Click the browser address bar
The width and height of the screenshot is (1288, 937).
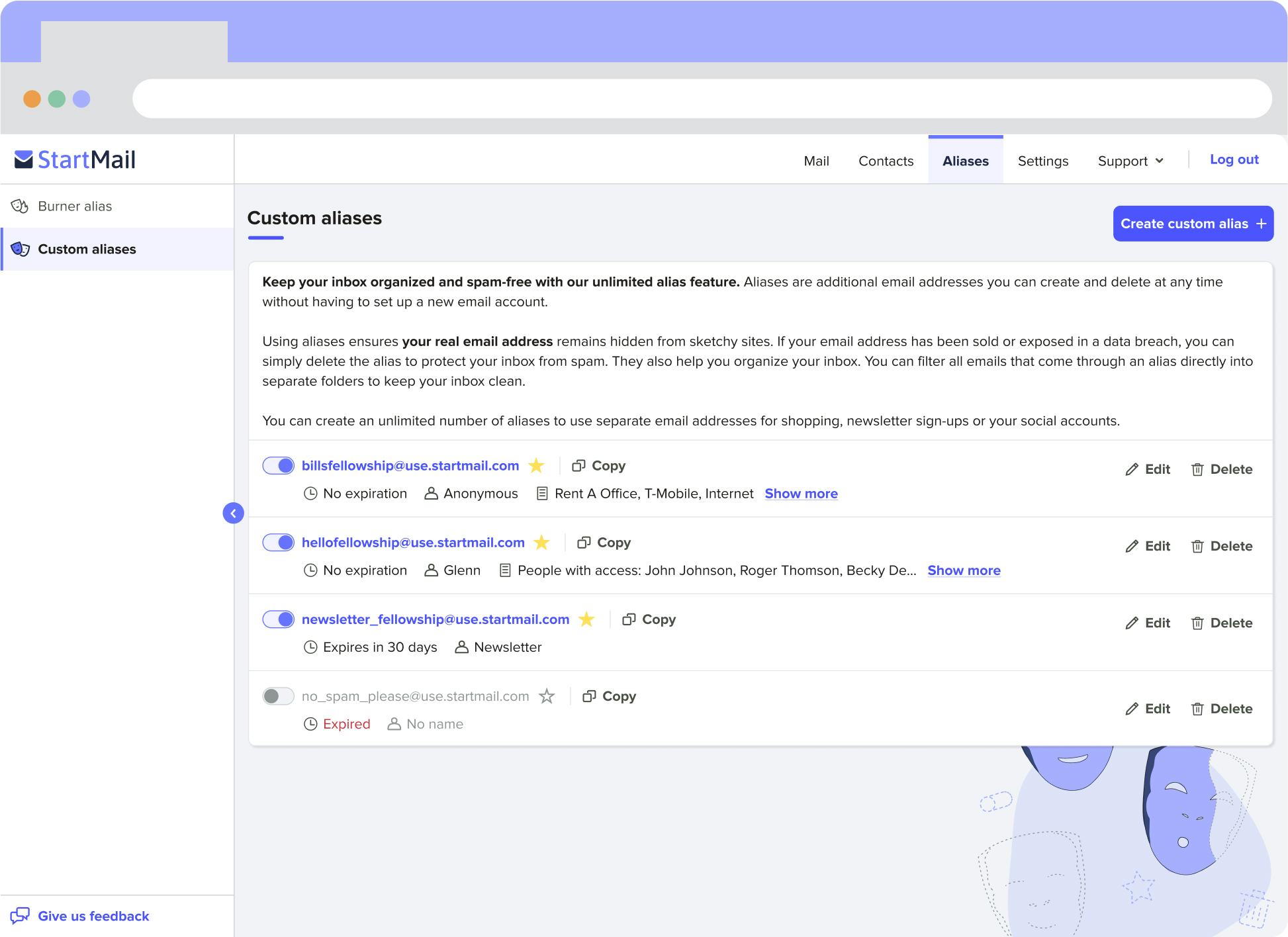coord(702,97)
